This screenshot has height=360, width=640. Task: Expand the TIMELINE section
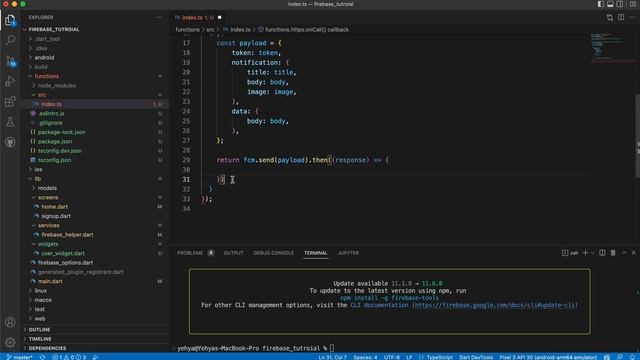[x=40, y=339]
